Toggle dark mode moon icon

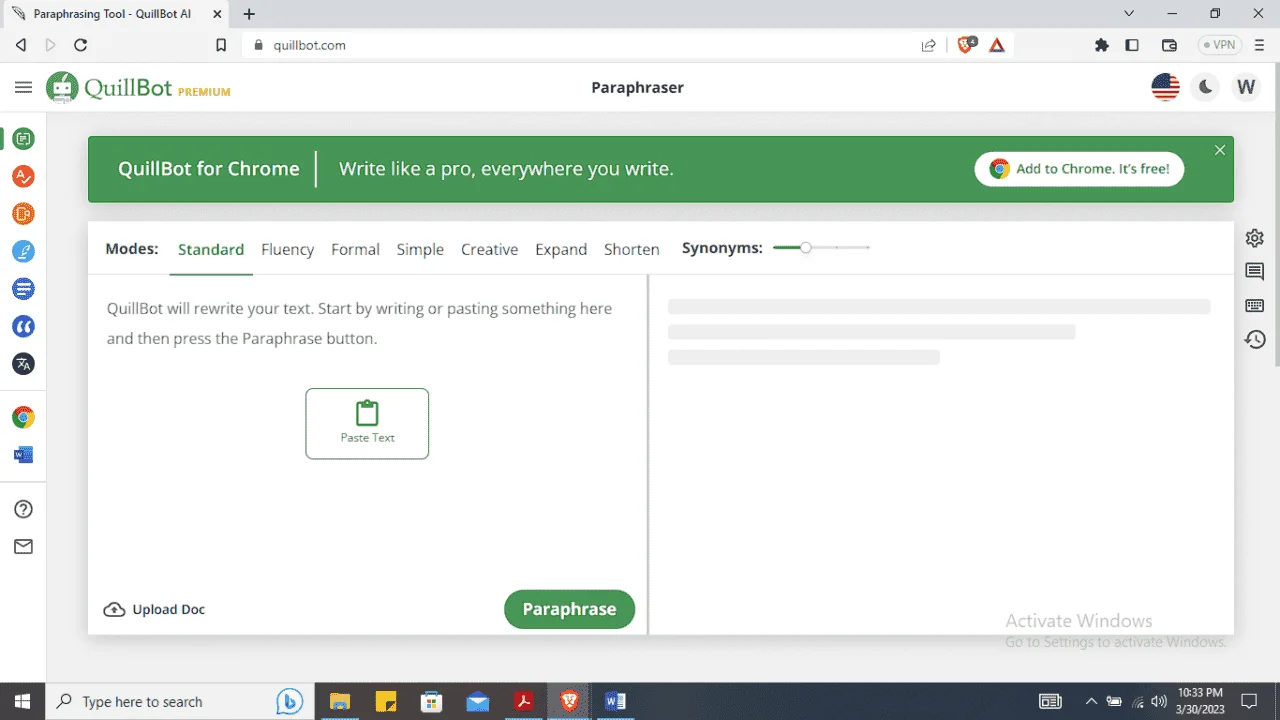(x=1206, y=87)
